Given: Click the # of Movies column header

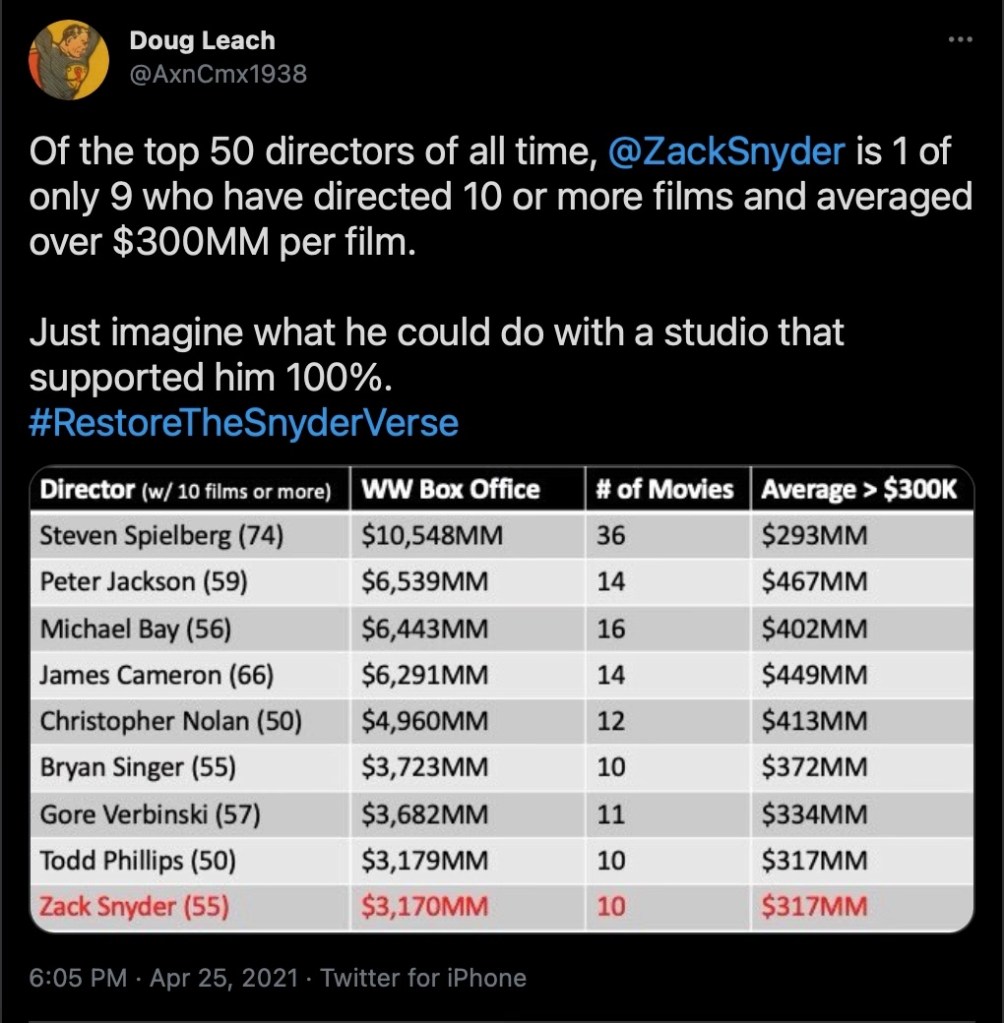Looking at the screenshot, I should [664, 490].
